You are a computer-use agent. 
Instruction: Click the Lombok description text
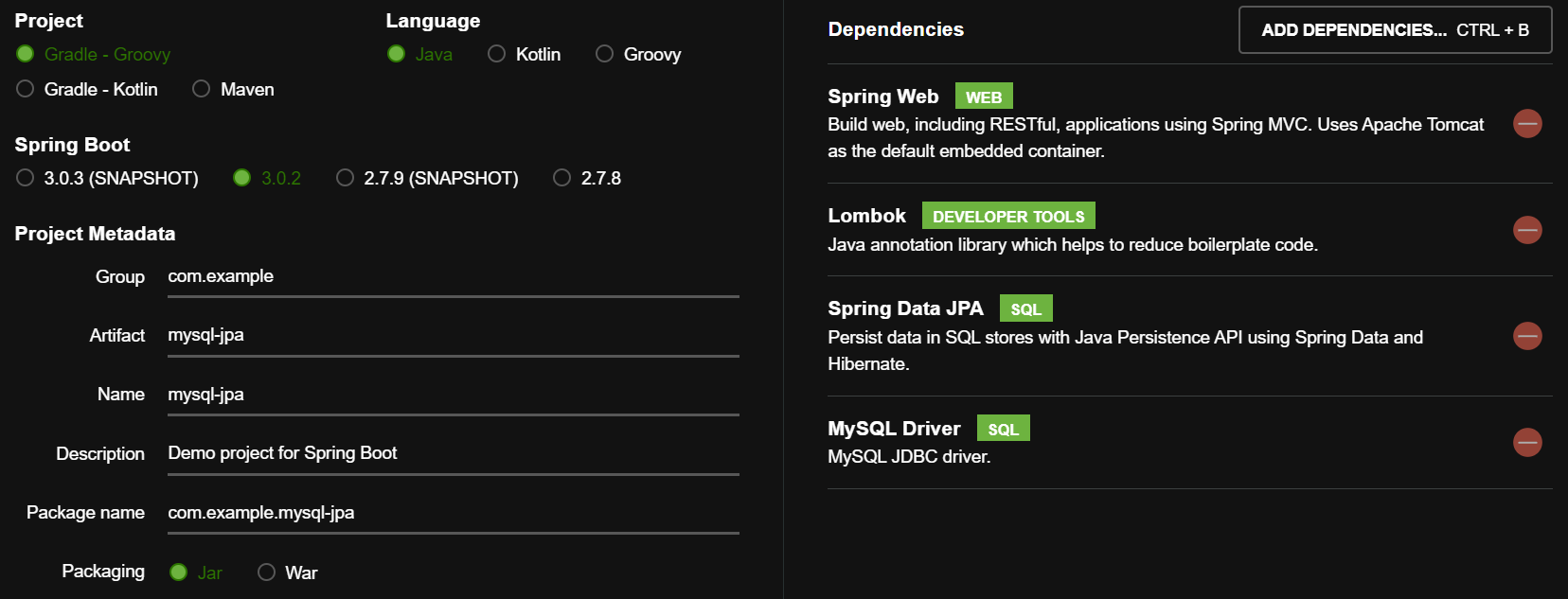pyautogui.click(x=1073, y=244)
